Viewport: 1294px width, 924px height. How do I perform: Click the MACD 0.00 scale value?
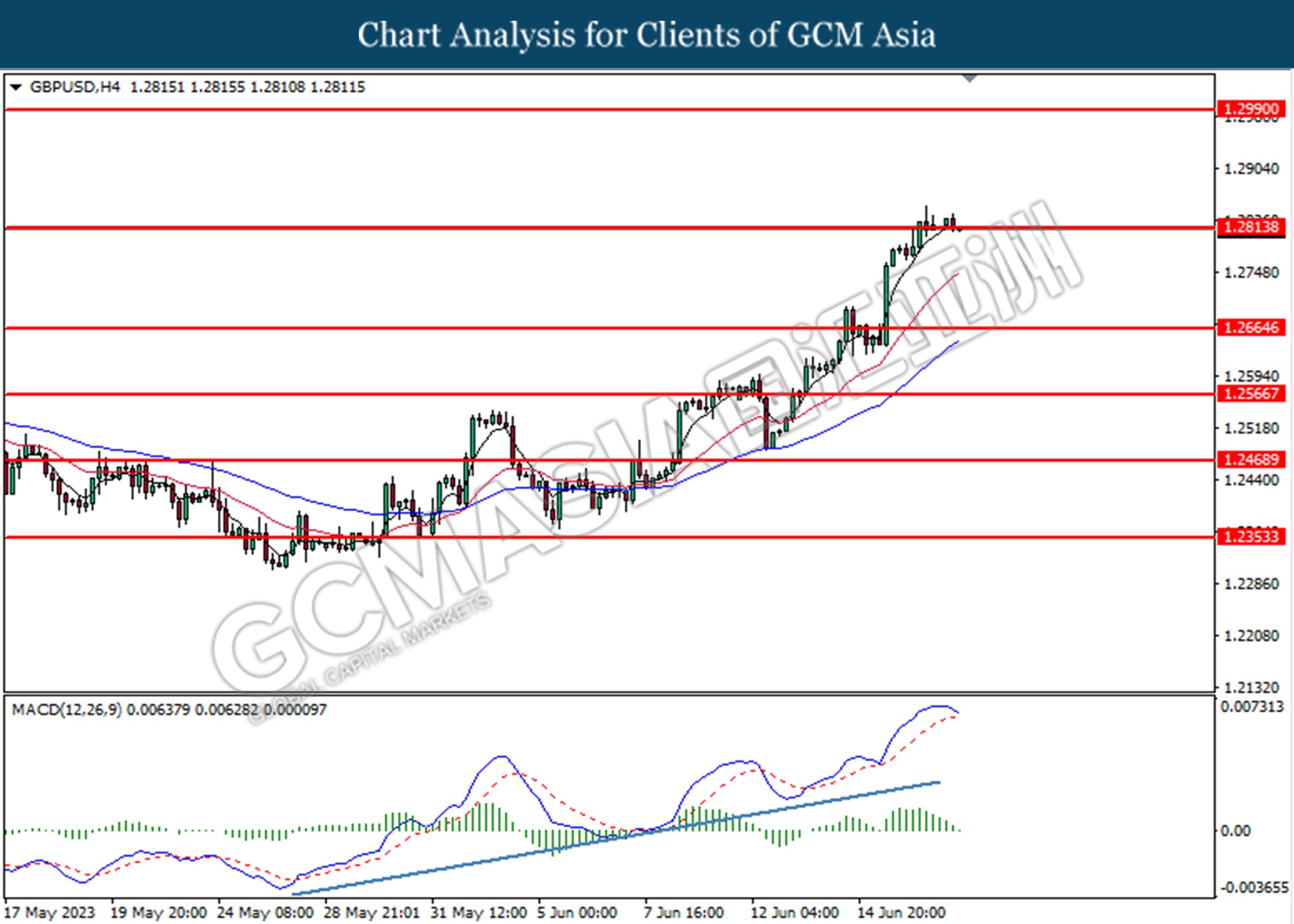1235,831
